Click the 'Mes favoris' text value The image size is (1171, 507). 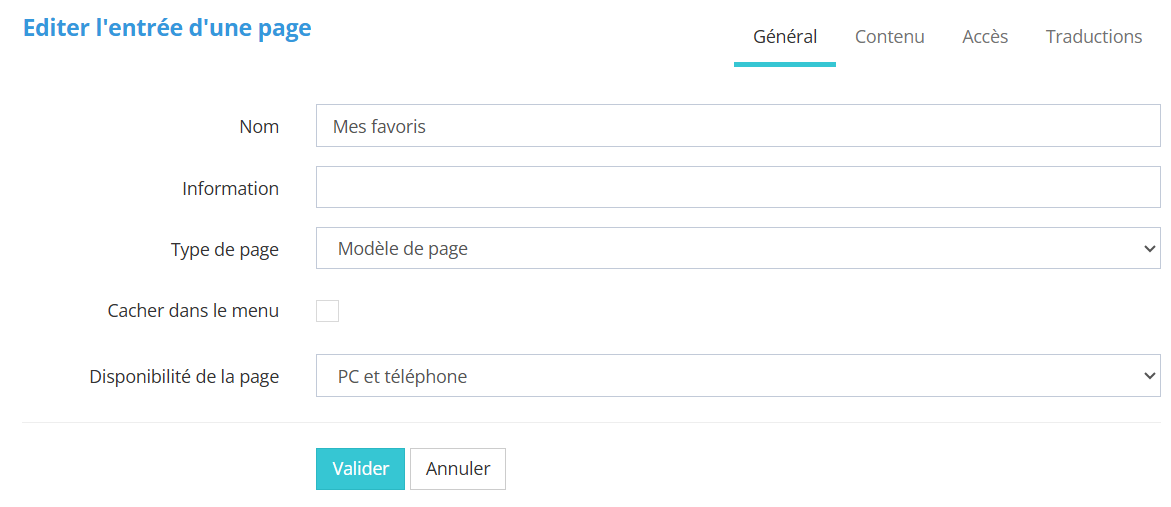tap(380, 127)
